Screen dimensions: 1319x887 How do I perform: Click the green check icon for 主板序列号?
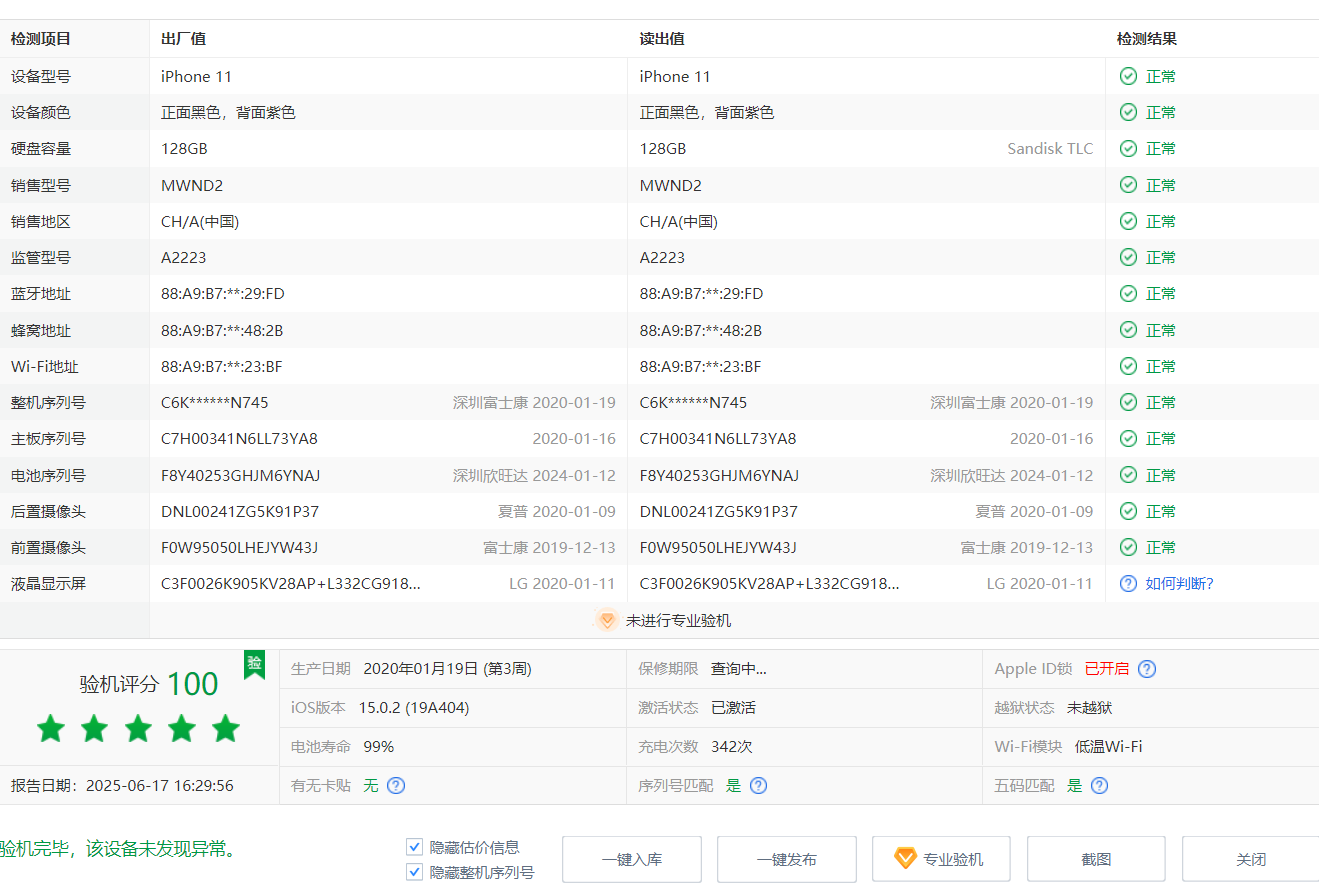click(x=1128, y=438)
